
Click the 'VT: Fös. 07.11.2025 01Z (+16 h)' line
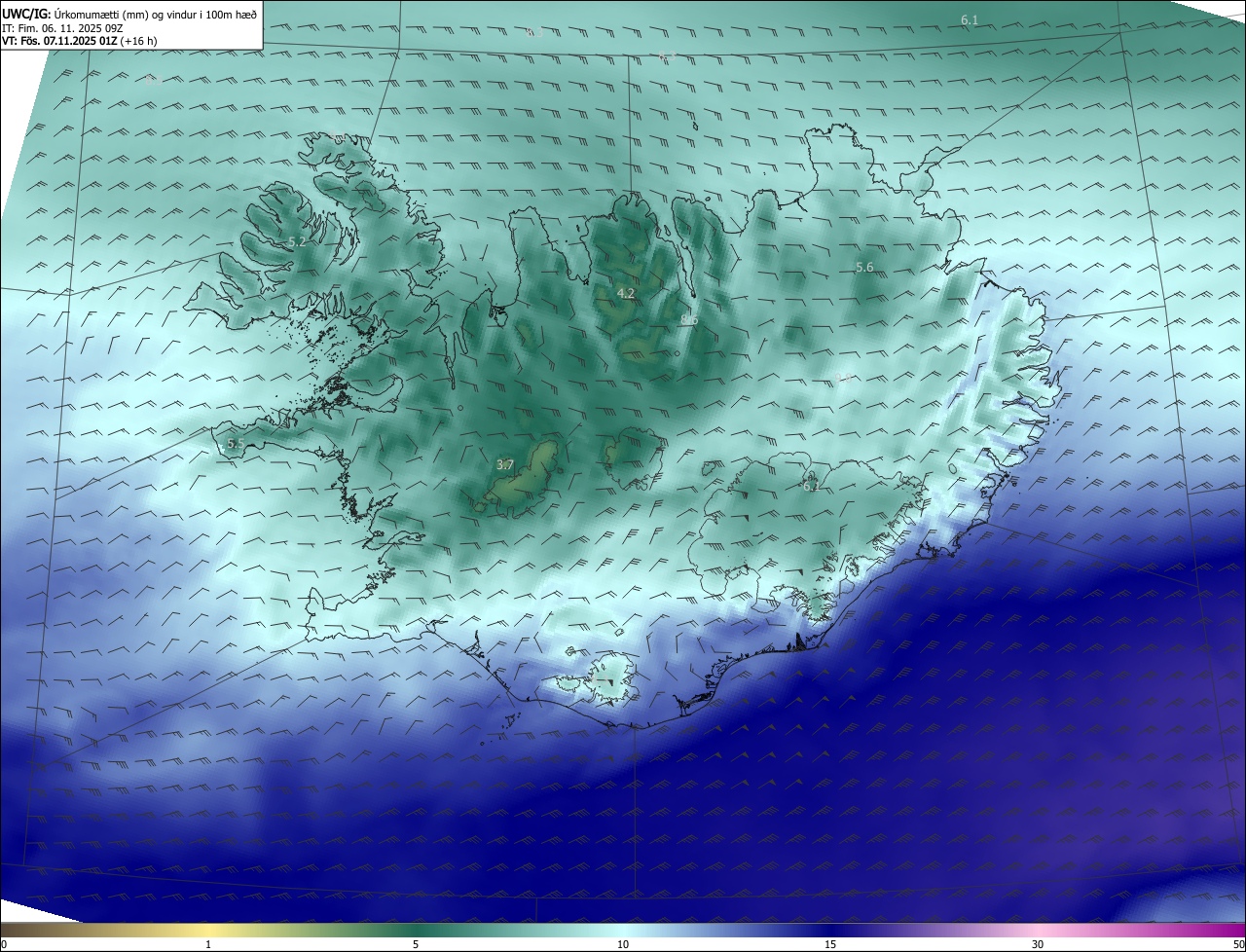[80, 41]
